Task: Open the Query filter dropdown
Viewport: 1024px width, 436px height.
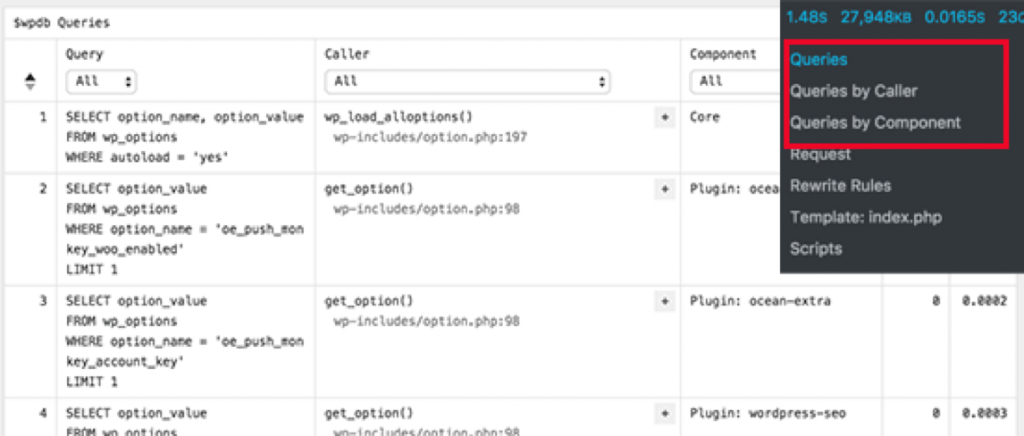Action: click(101, 82)
